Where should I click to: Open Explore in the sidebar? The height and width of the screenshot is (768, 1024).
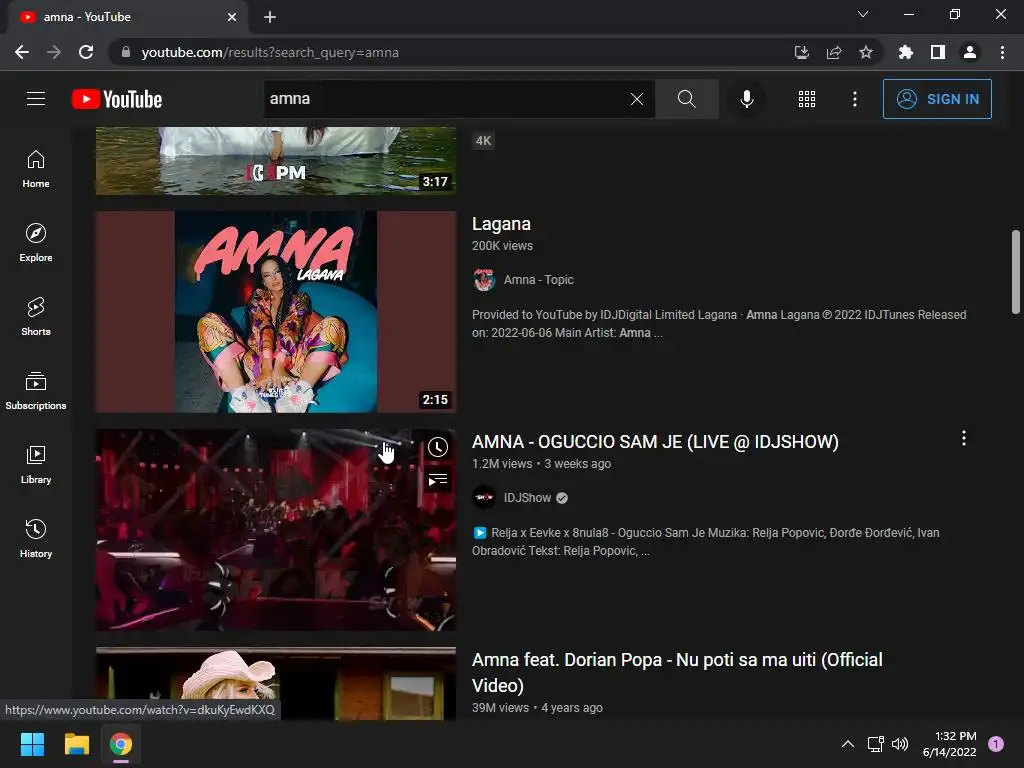[x=36, y=243]
